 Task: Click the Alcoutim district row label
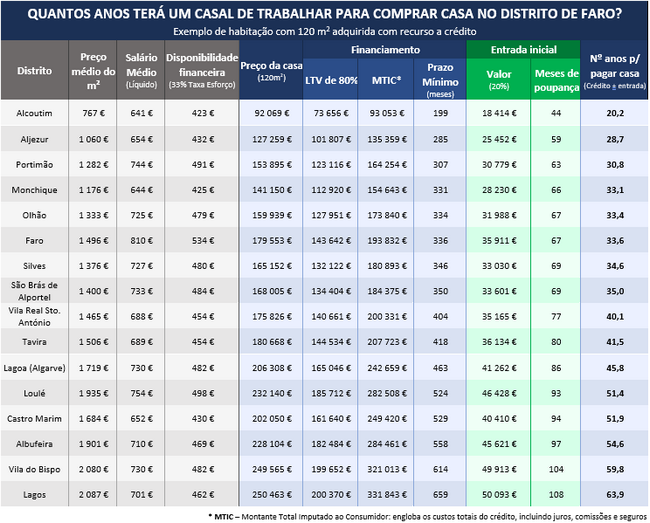coord(35,113)
